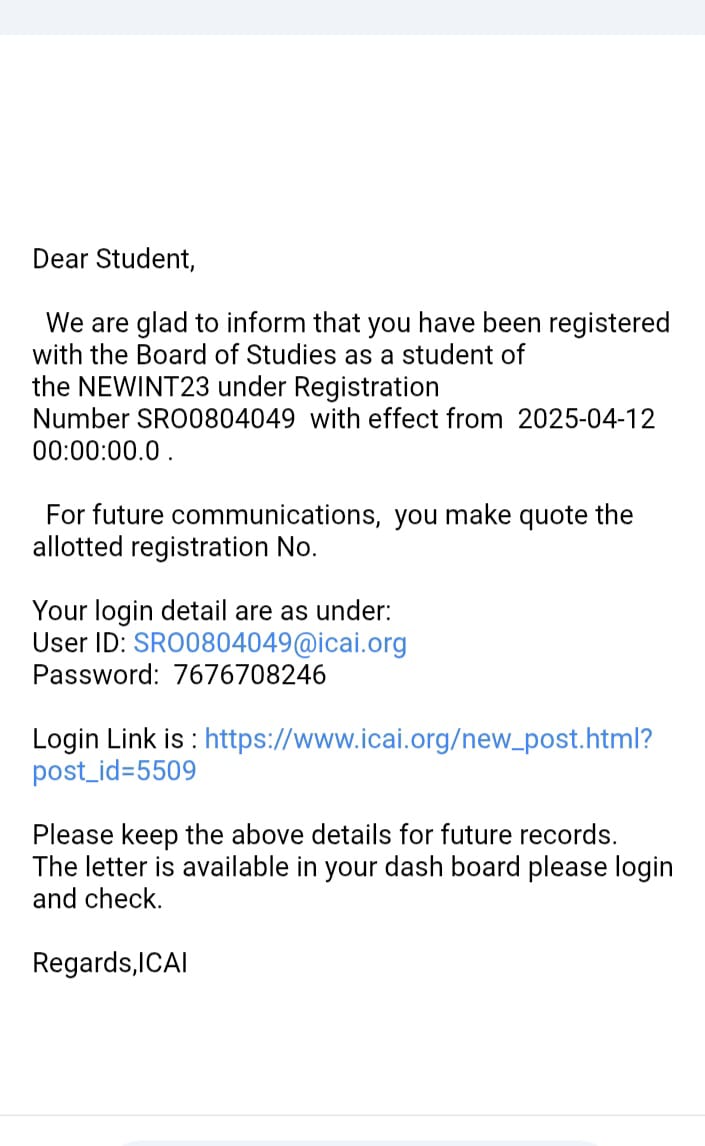Open the icai.org new_post login URL
Viewport: 705px width, 1146px height.
pos(429,739)
